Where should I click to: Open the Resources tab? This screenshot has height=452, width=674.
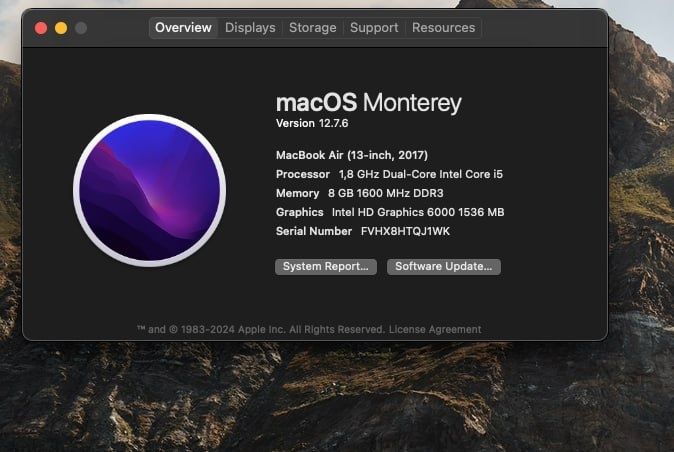pos(444,28)
